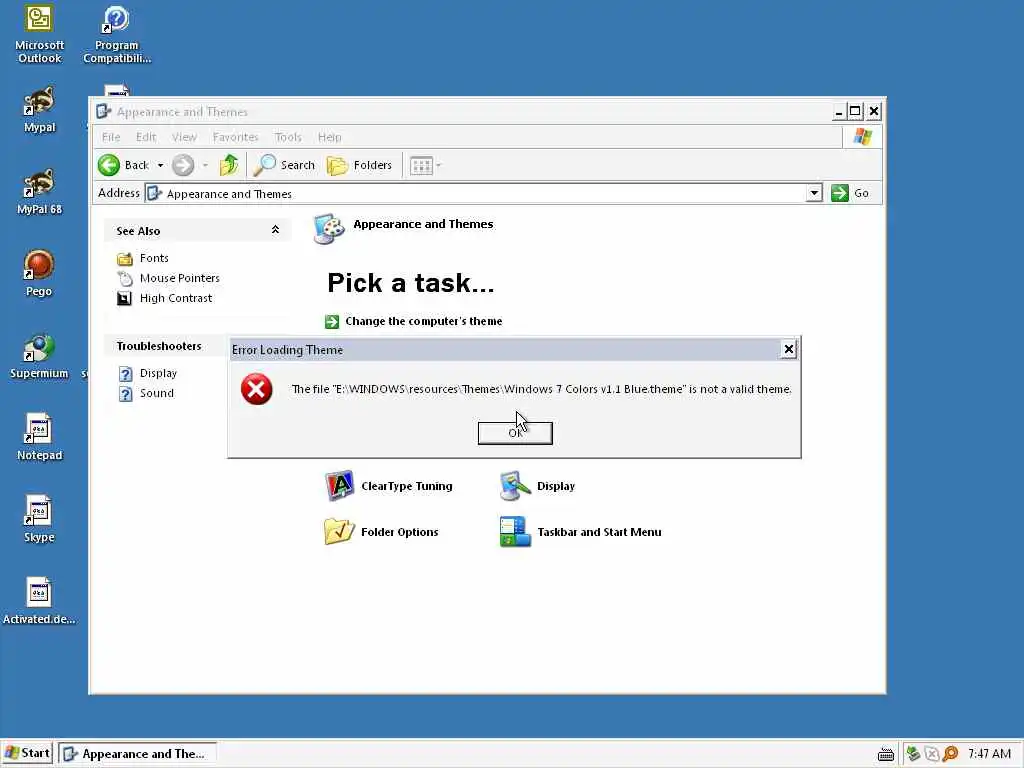The width and height of the screenshot is (1024, 768).
Task: Toggle the Folders pane button
Action: [x=359, y=165]
